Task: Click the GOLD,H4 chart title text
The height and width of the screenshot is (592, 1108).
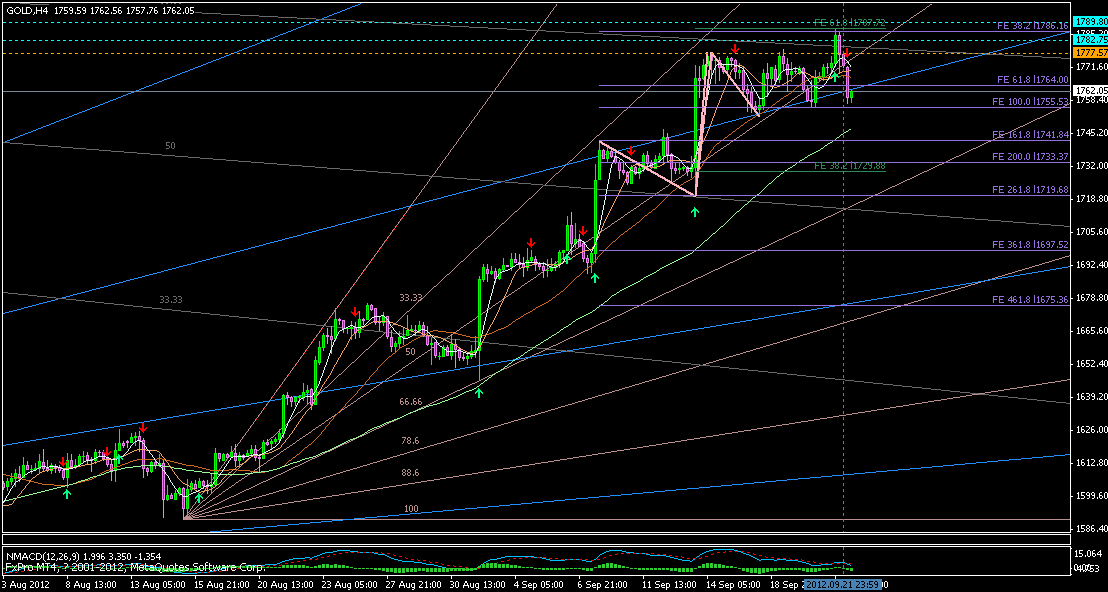Action: click(x=25, y=10)
